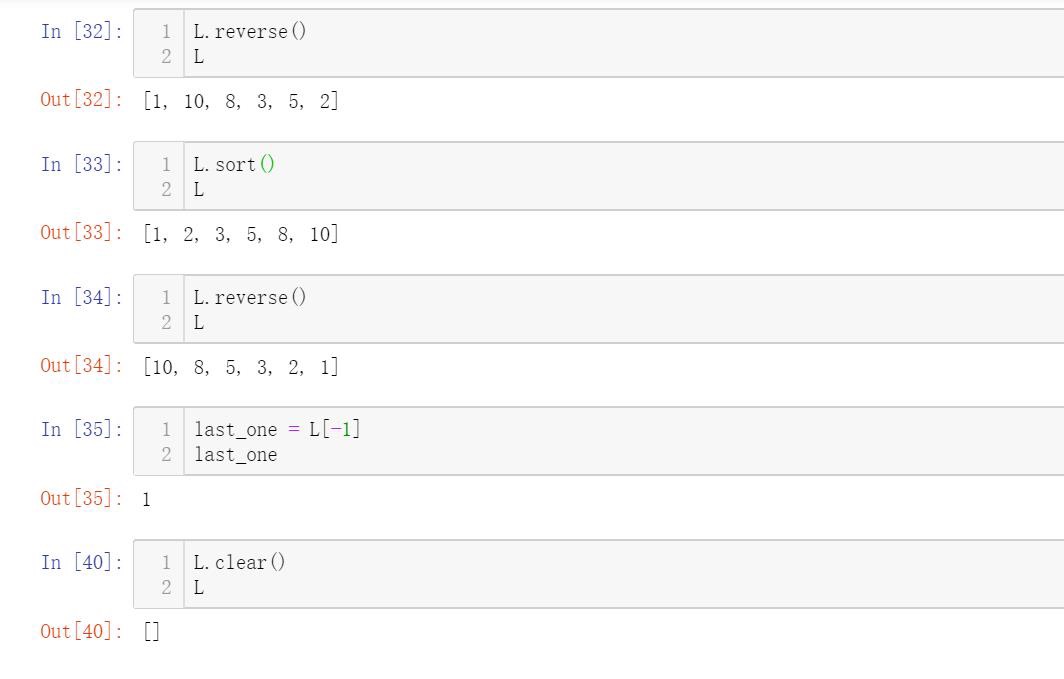Click the Out[34] output prompt
This screenshot has height=679, width=1064.
pyautogui.click(x=81, y=366)
